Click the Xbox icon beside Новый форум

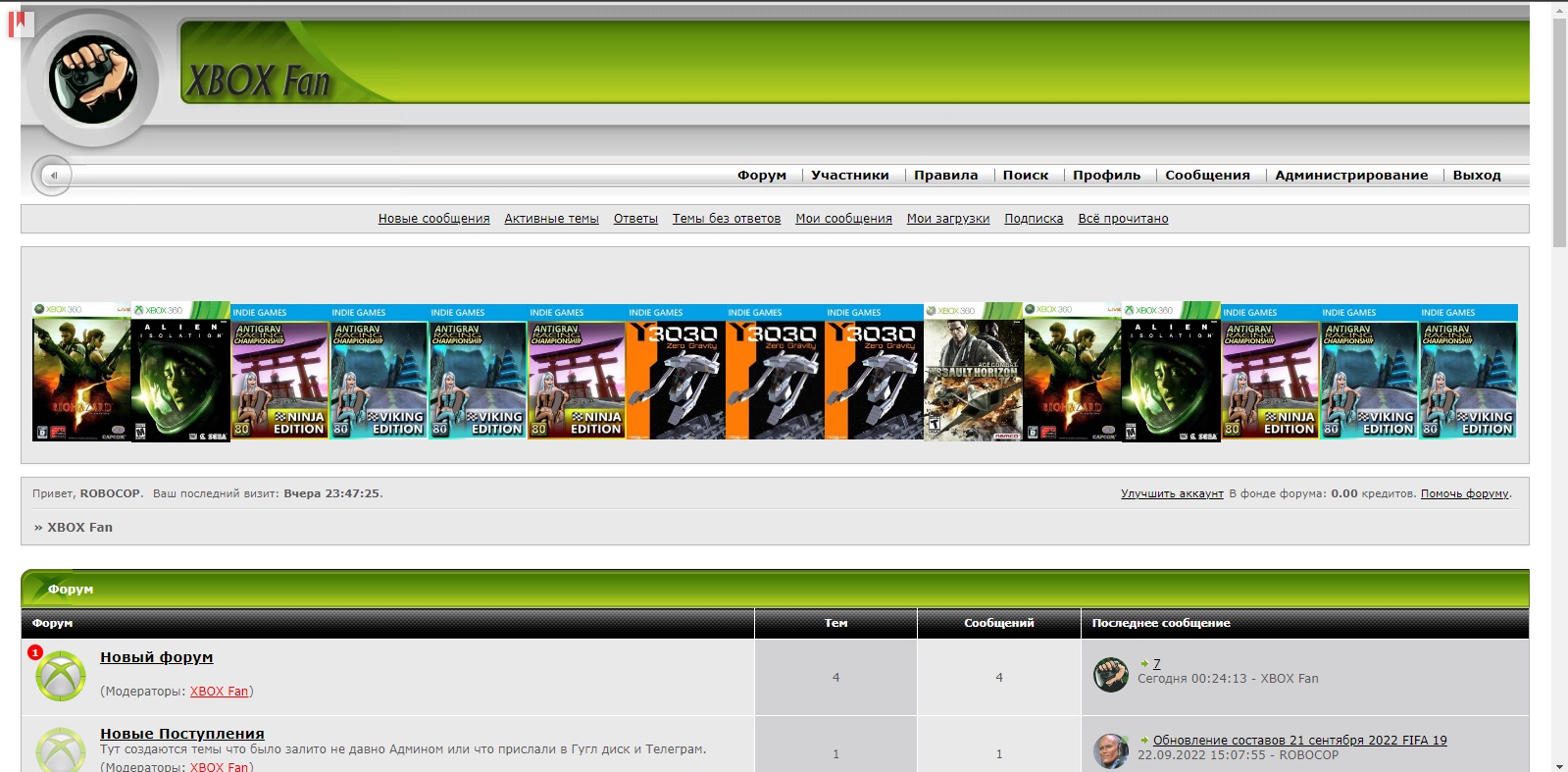click(61, 676)
